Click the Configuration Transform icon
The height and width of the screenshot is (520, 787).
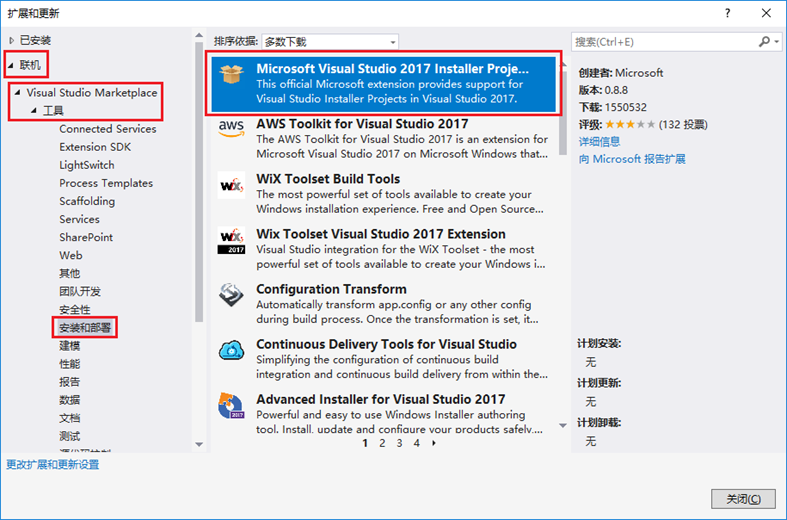click(x=231, y=295)
